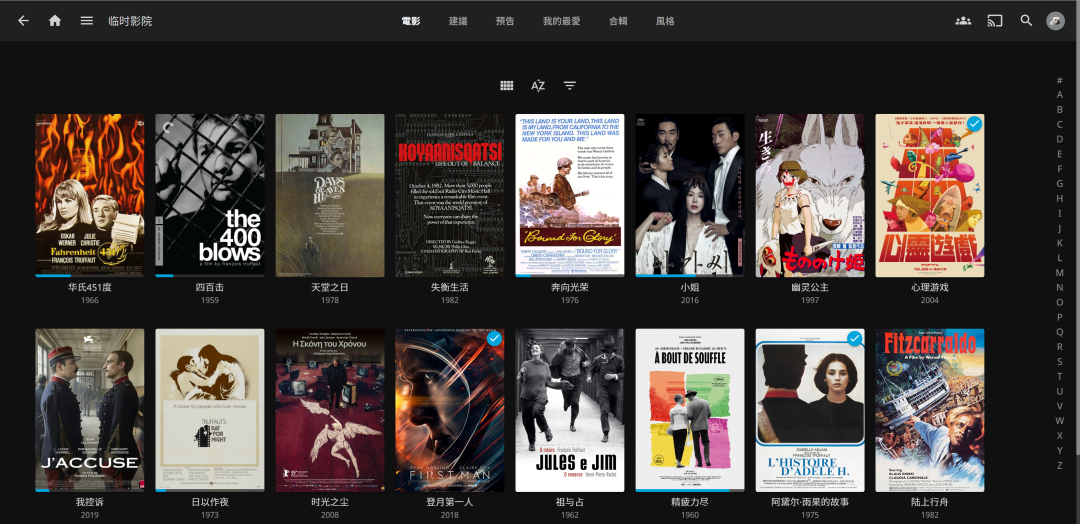Image resolution: width=1080 pixels, height=524 pixels.
Task: Go back with the arrow icon
Action: 23,21
